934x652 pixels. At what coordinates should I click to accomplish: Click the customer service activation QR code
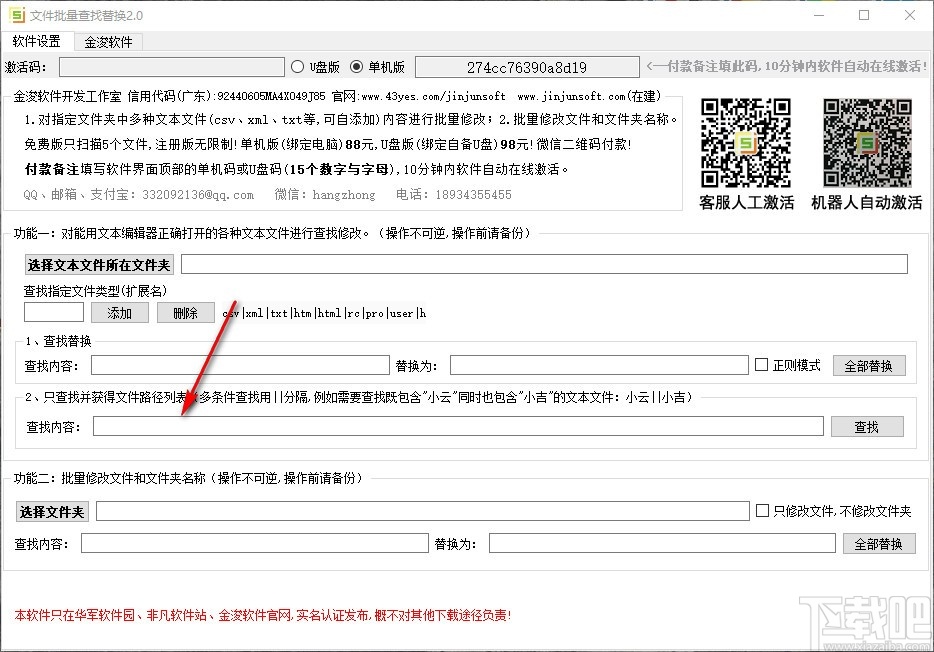(746, 143)
